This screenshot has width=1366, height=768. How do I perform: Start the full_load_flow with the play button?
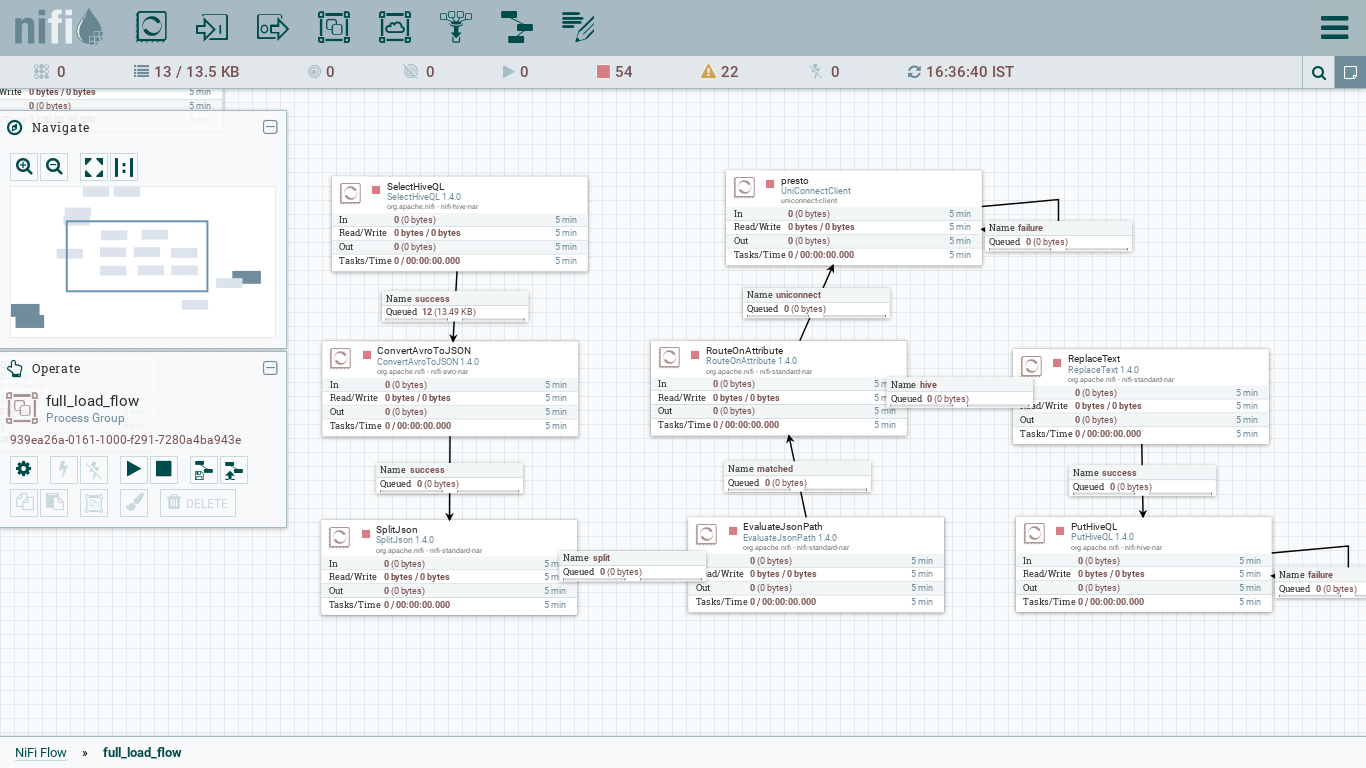pos(133,469)
